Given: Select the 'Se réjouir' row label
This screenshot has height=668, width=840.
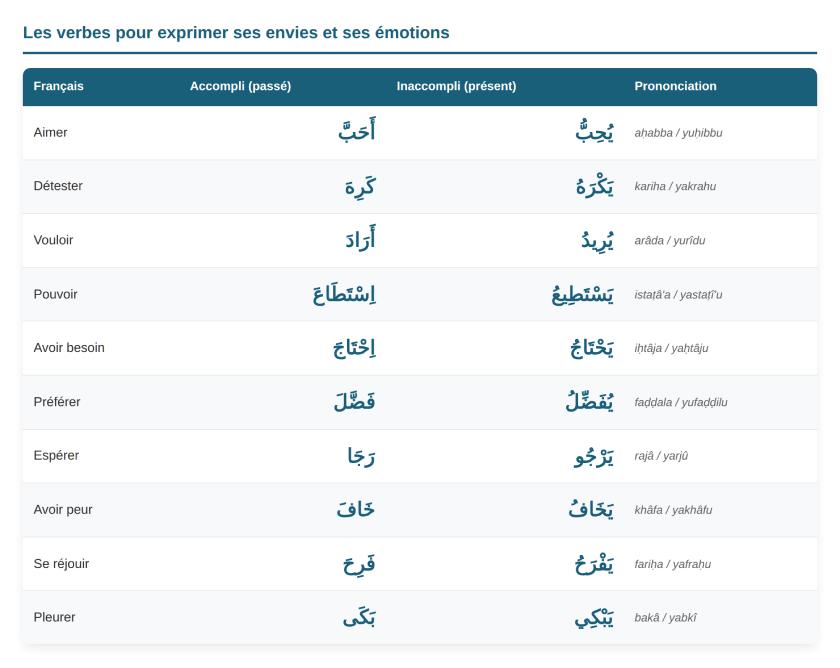Looking at the screenshot, I should 61,564.
